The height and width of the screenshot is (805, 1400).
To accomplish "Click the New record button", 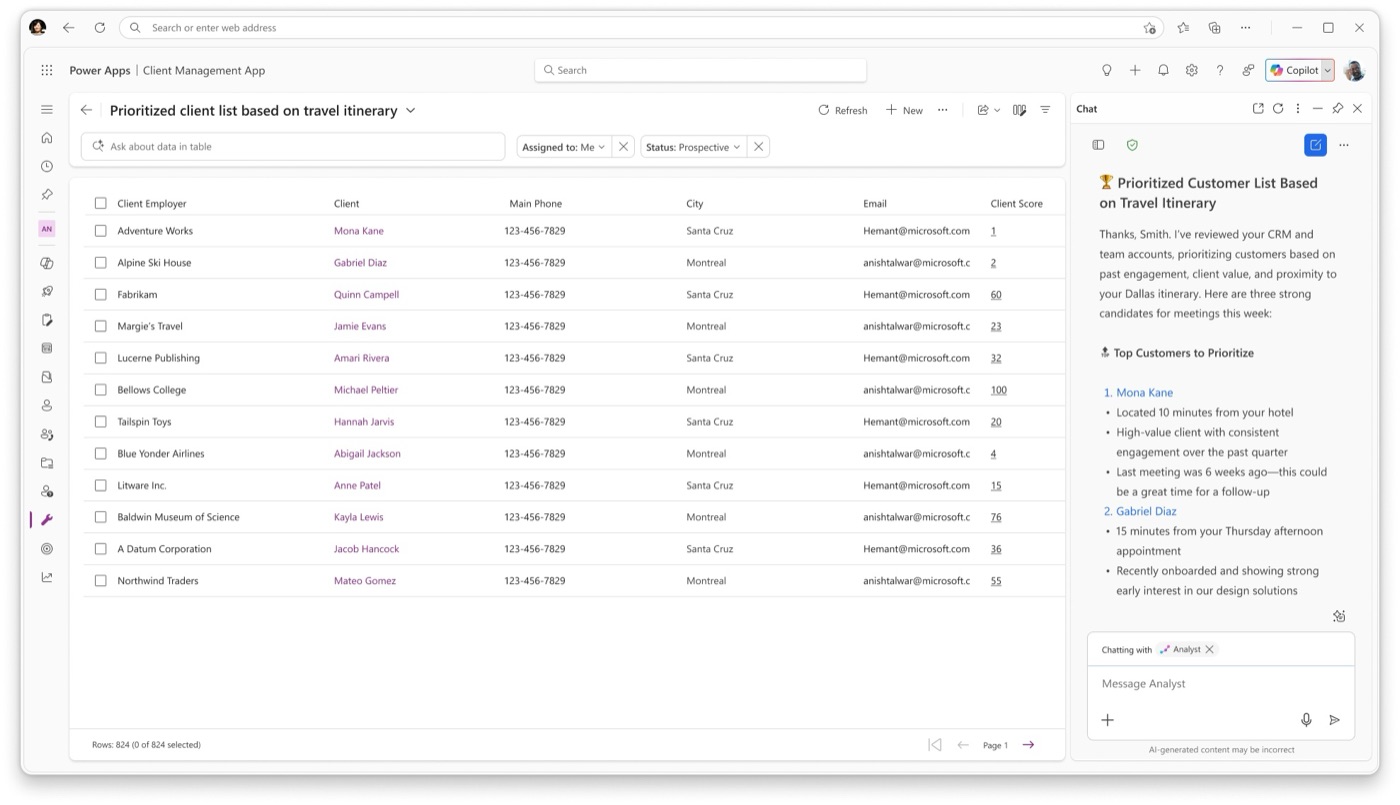I will pos(904,110).
